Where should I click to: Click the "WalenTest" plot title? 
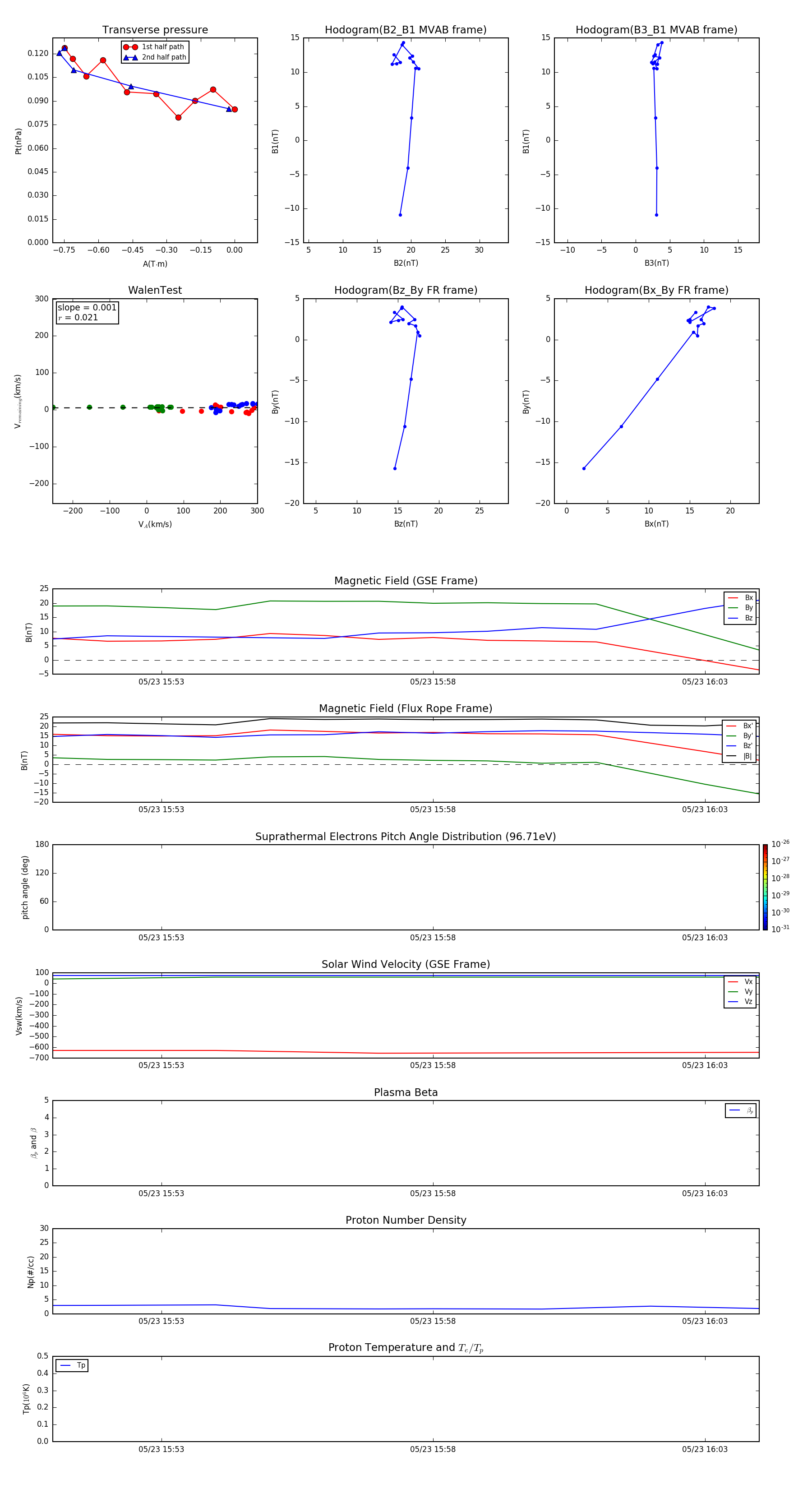[x=155, y=290]
